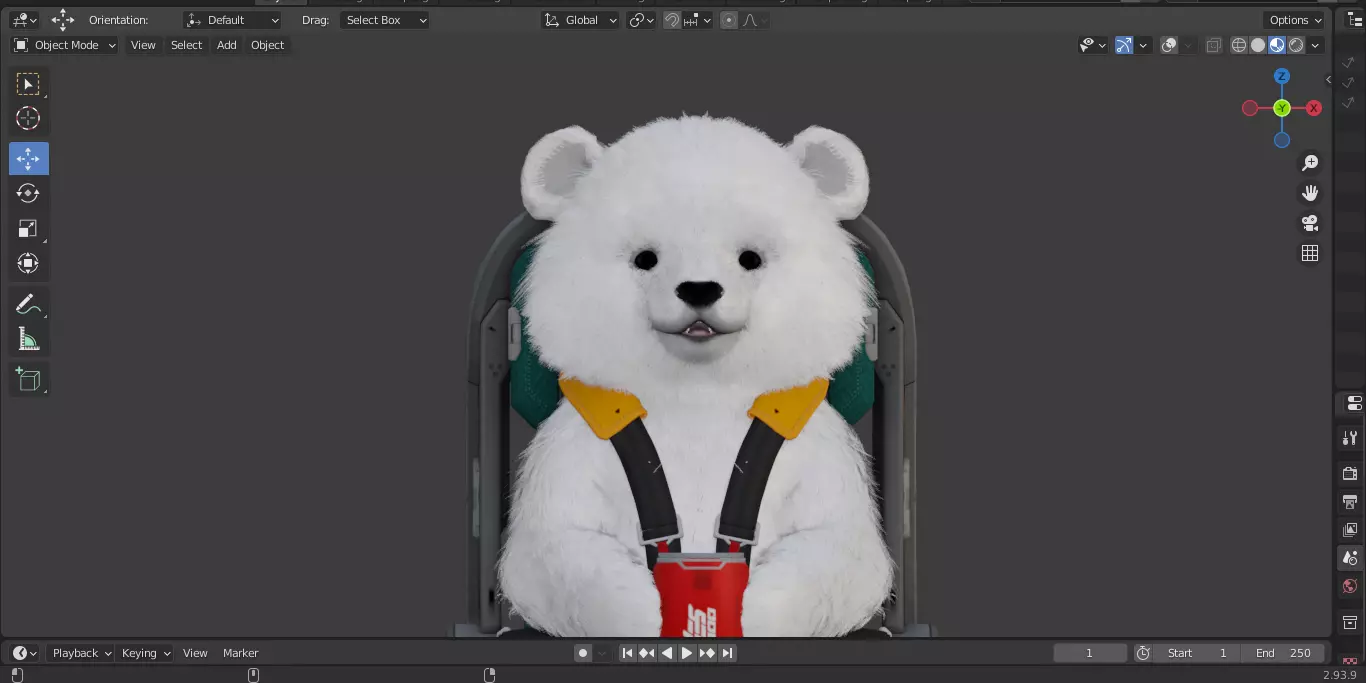Open the shading options dropdown arrow

point(1316,45)
